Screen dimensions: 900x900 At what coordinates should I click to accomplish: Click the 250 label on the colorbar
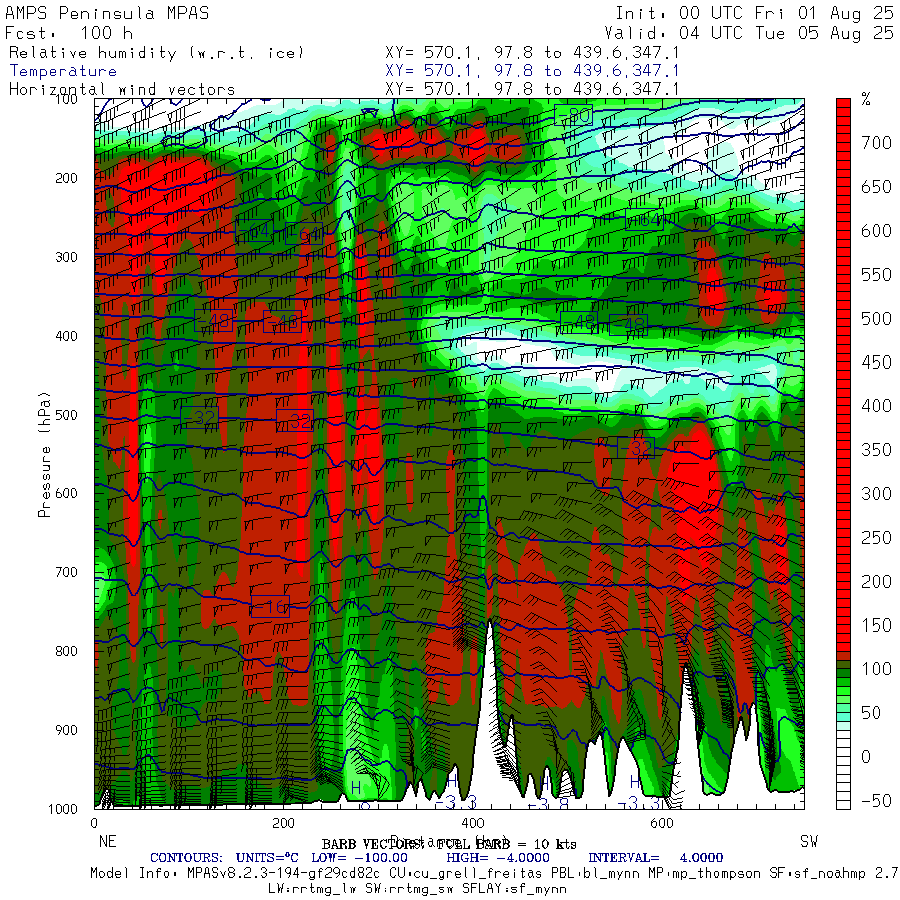coord(876,537)
